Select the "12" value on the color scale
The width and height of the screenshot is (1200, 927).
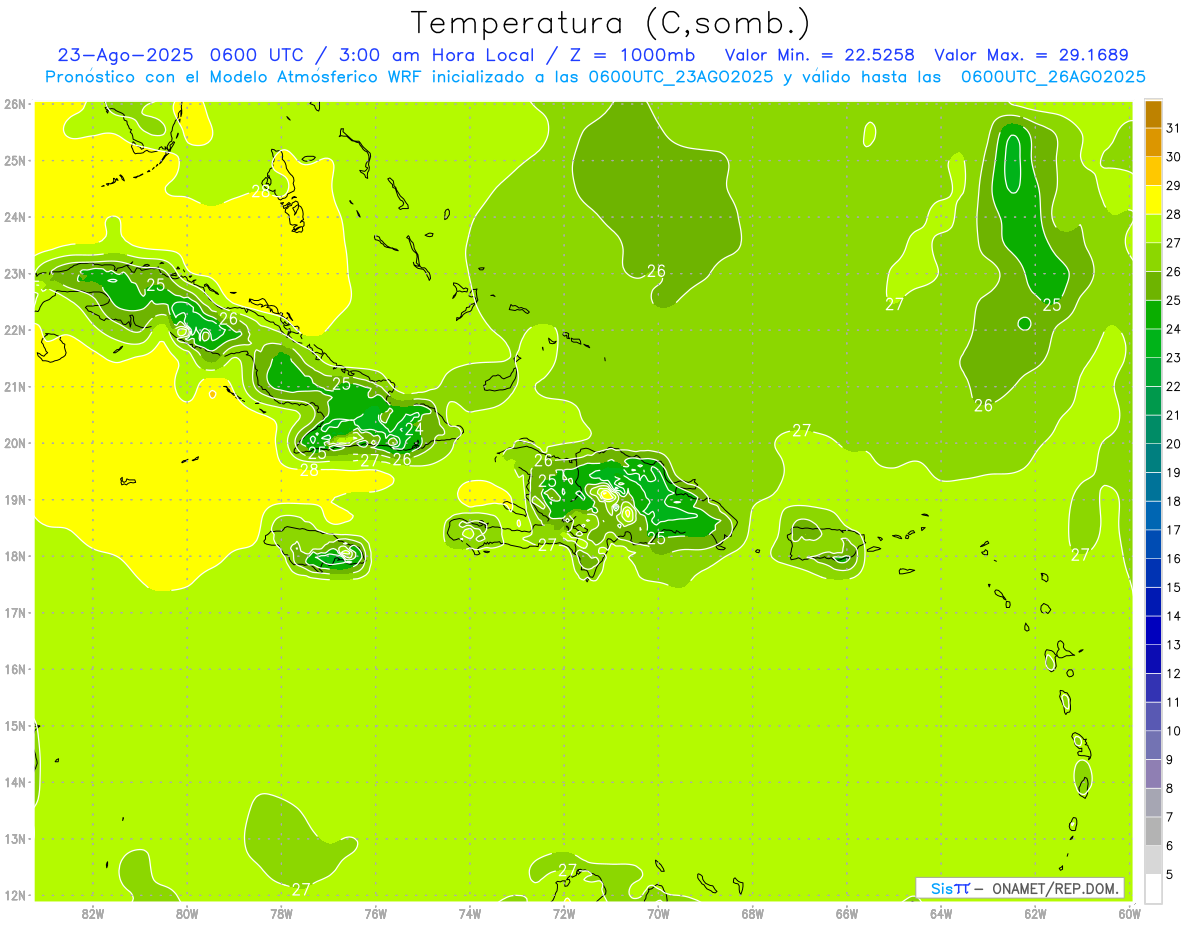[1174, 673]
